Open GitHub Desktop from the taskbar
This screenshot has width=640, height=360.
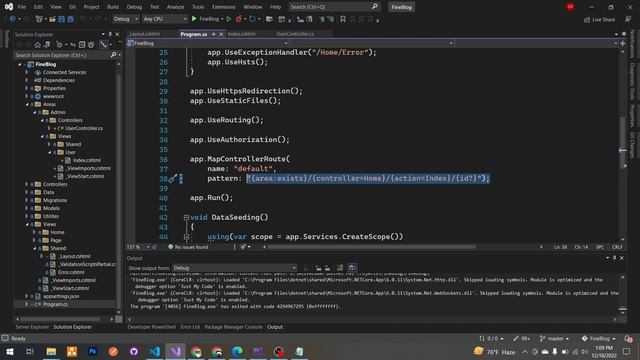pyautogui.click(x=134, y=351)
